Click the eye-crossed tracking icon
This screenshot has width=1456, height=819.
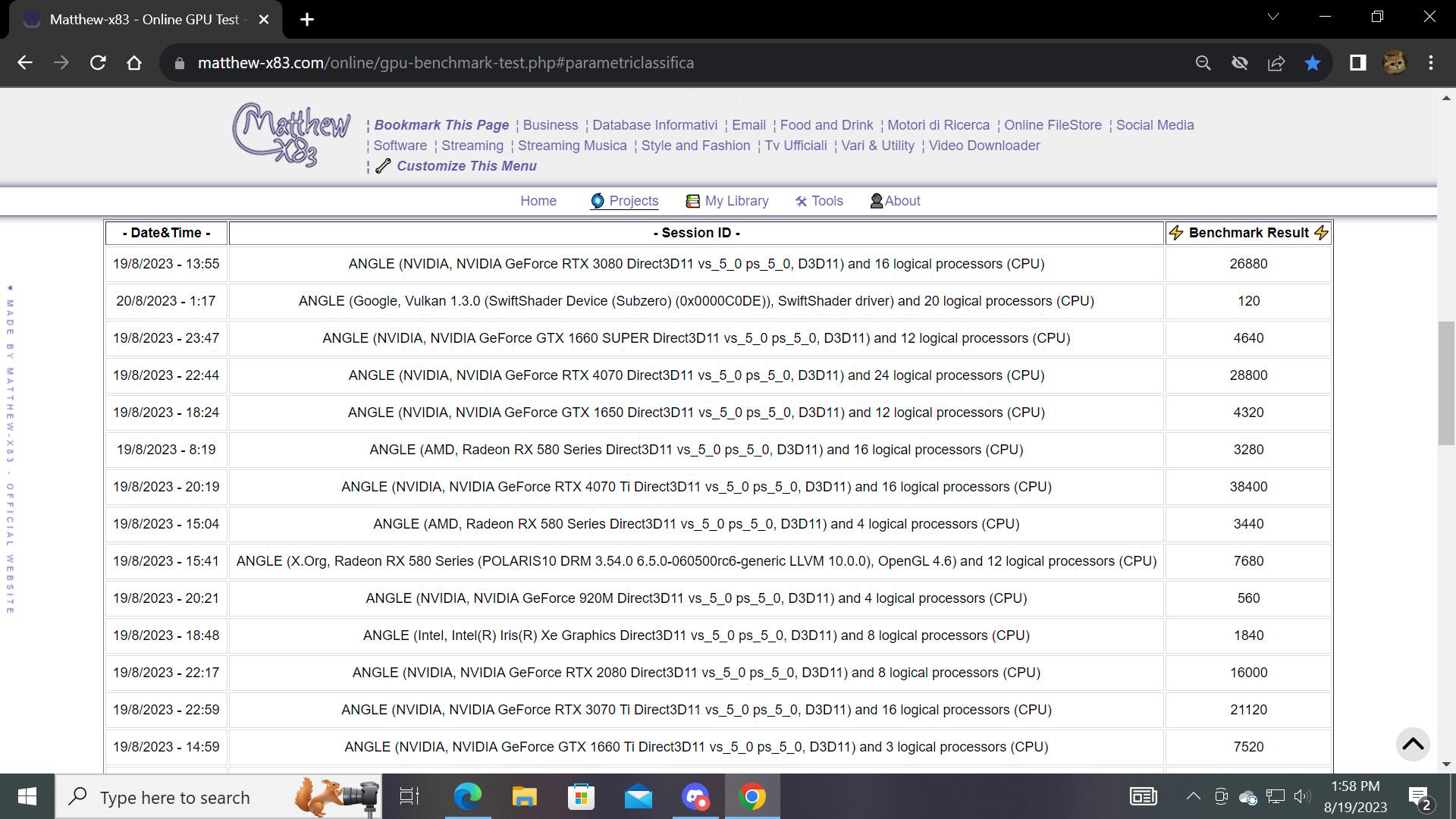pyautogui.click(x=1240, y=63)
